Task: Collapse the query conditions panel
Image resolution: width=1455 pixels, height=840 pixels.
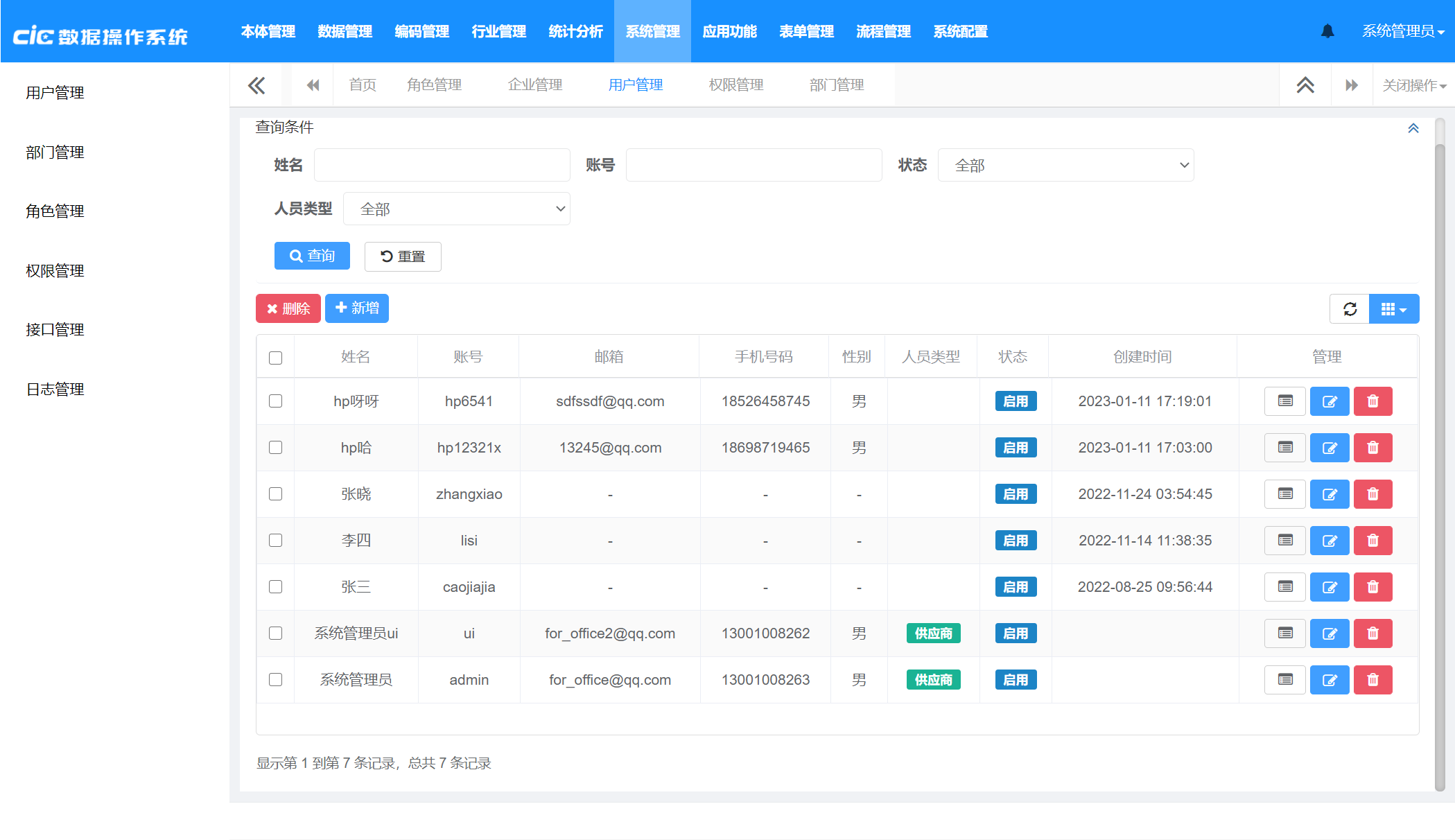Action: 1413,128
